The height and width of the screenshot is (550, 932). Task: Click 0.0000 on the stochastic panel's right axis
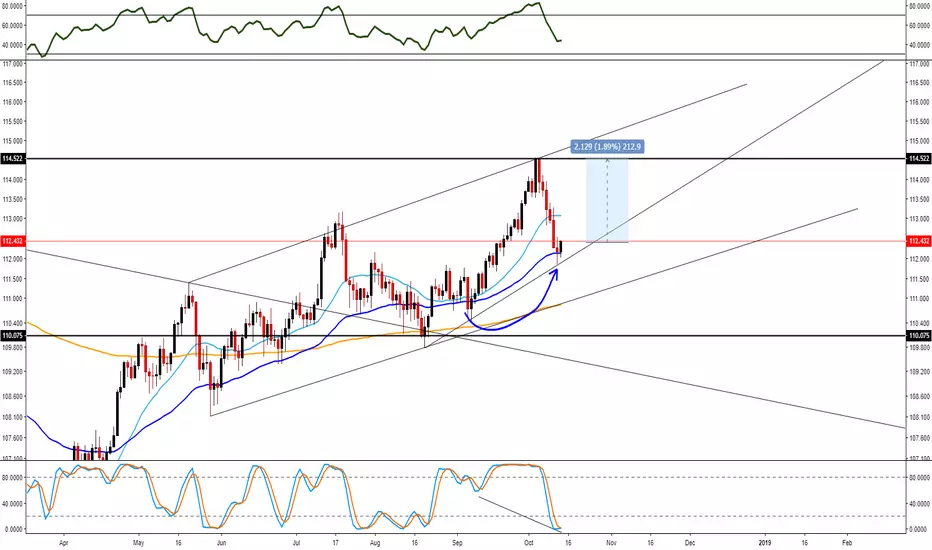[919, 529]
